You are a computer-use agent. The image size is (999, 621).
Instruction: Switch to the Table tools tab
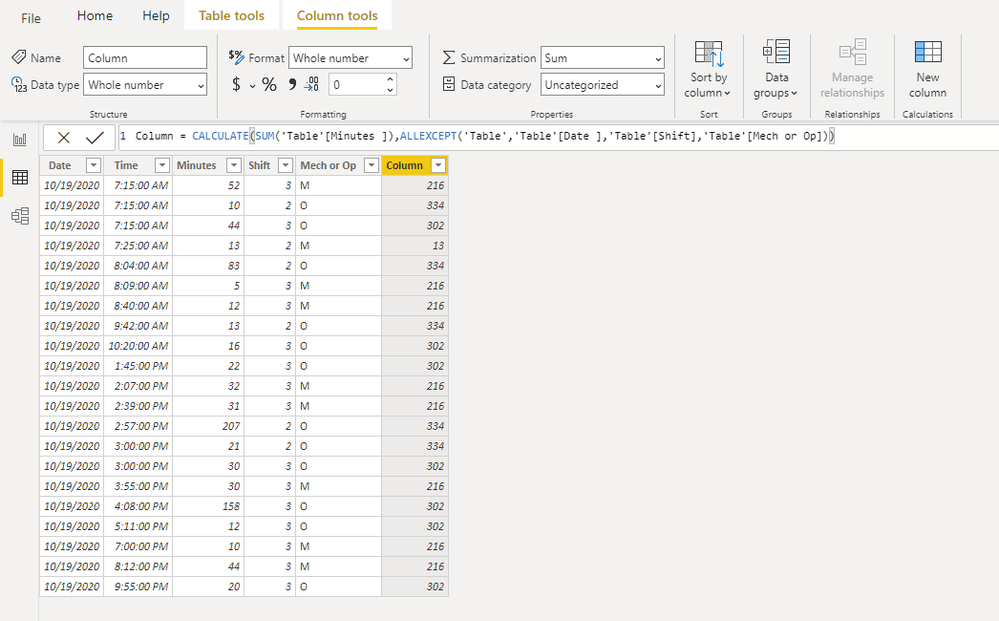pos(231,16)
